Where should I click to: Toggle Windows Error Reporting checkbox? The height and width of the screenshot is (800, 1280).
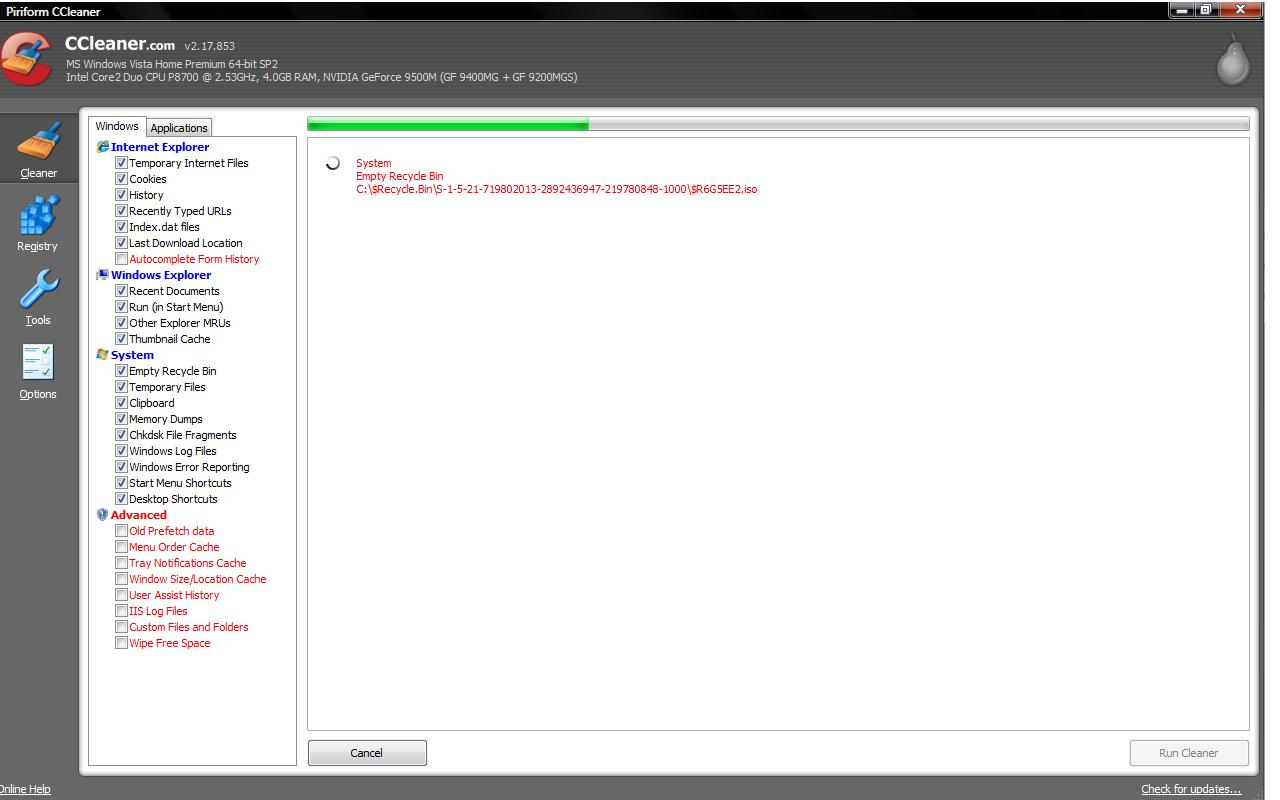[121, 467]
